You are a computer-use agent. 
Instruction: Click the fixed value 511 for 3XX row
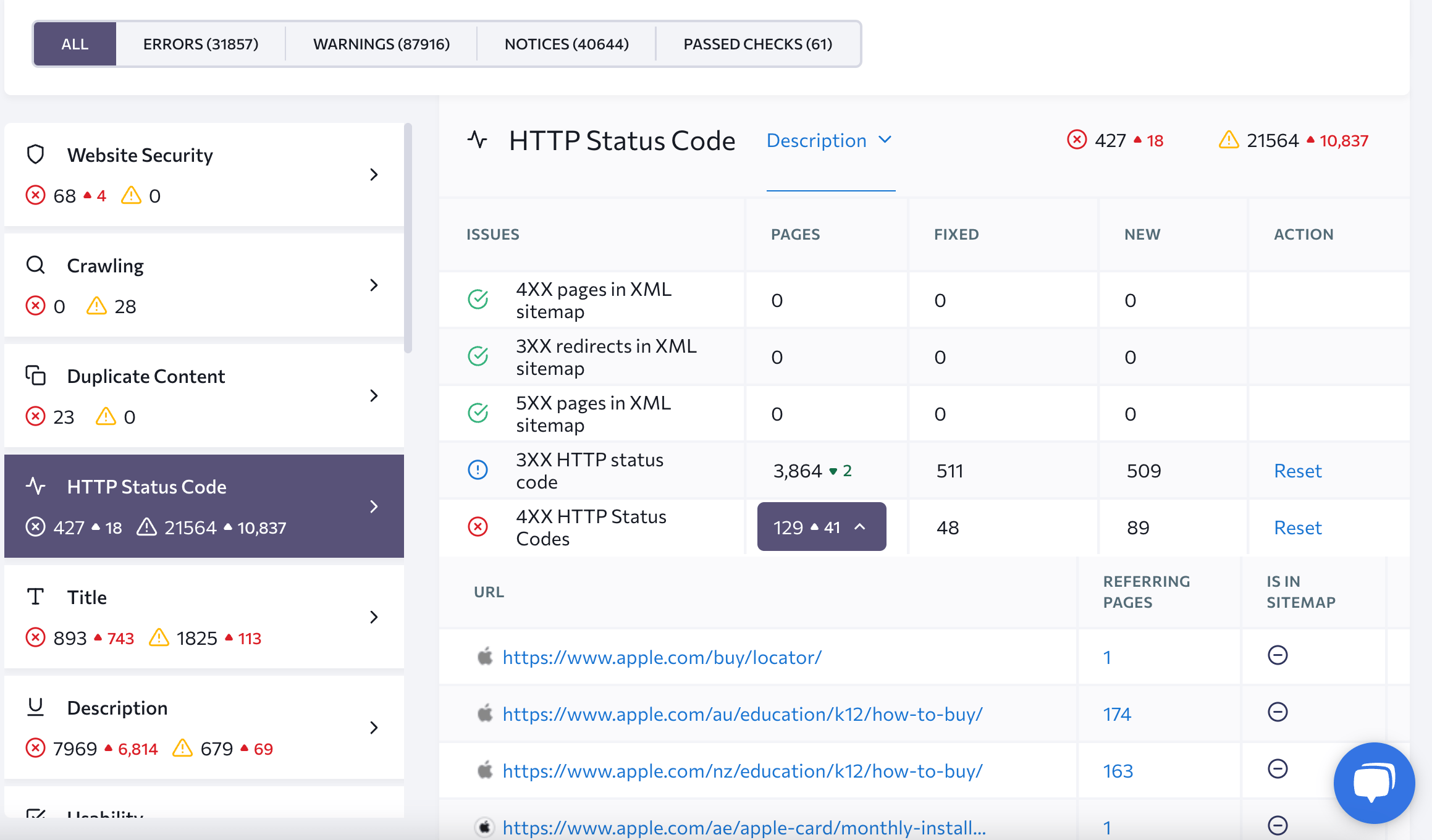coord(950,471)
